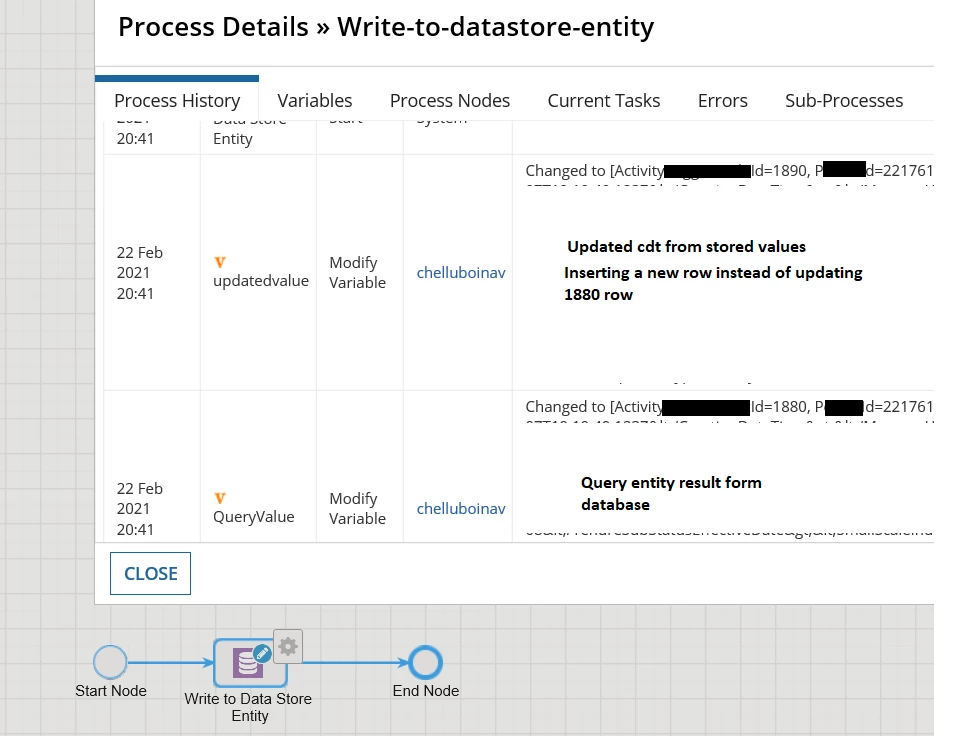The height and width of the screenshot is (740, 953).
Task: Close the Process Details dialog
Action: [150, 574]
